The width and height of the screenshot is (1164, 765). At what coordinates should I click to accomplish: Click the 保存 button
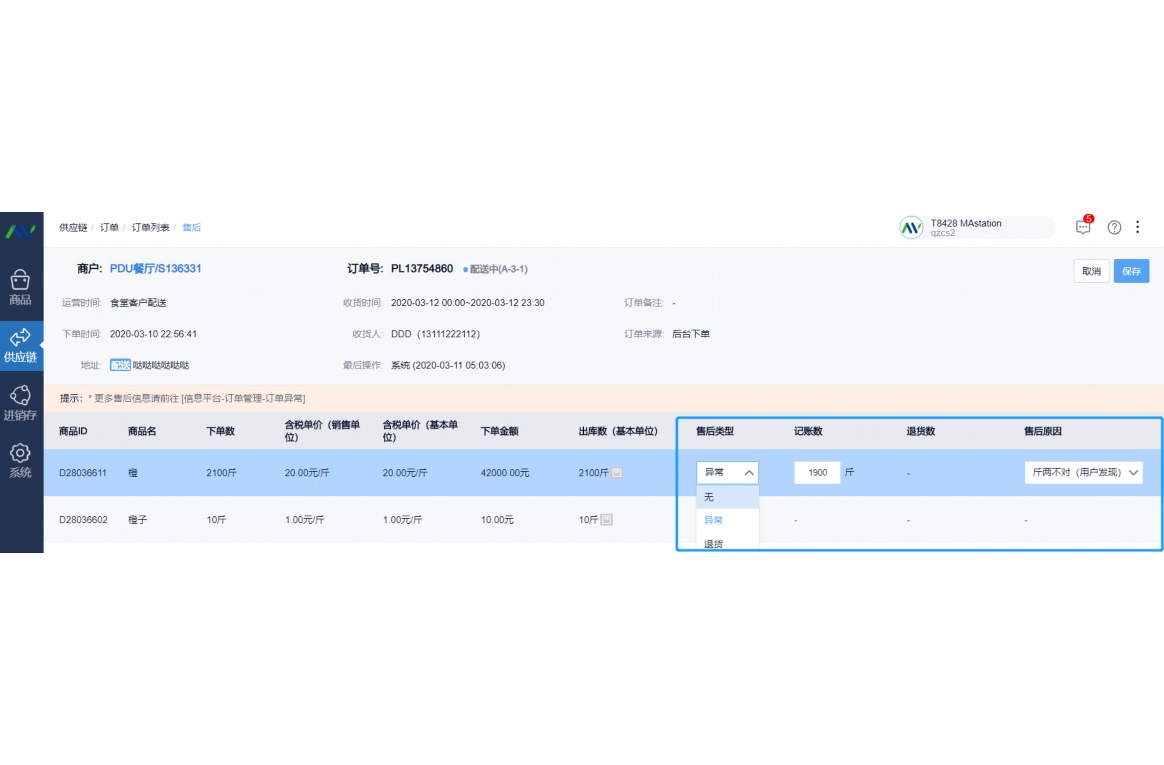click(x=1131, y=271)
